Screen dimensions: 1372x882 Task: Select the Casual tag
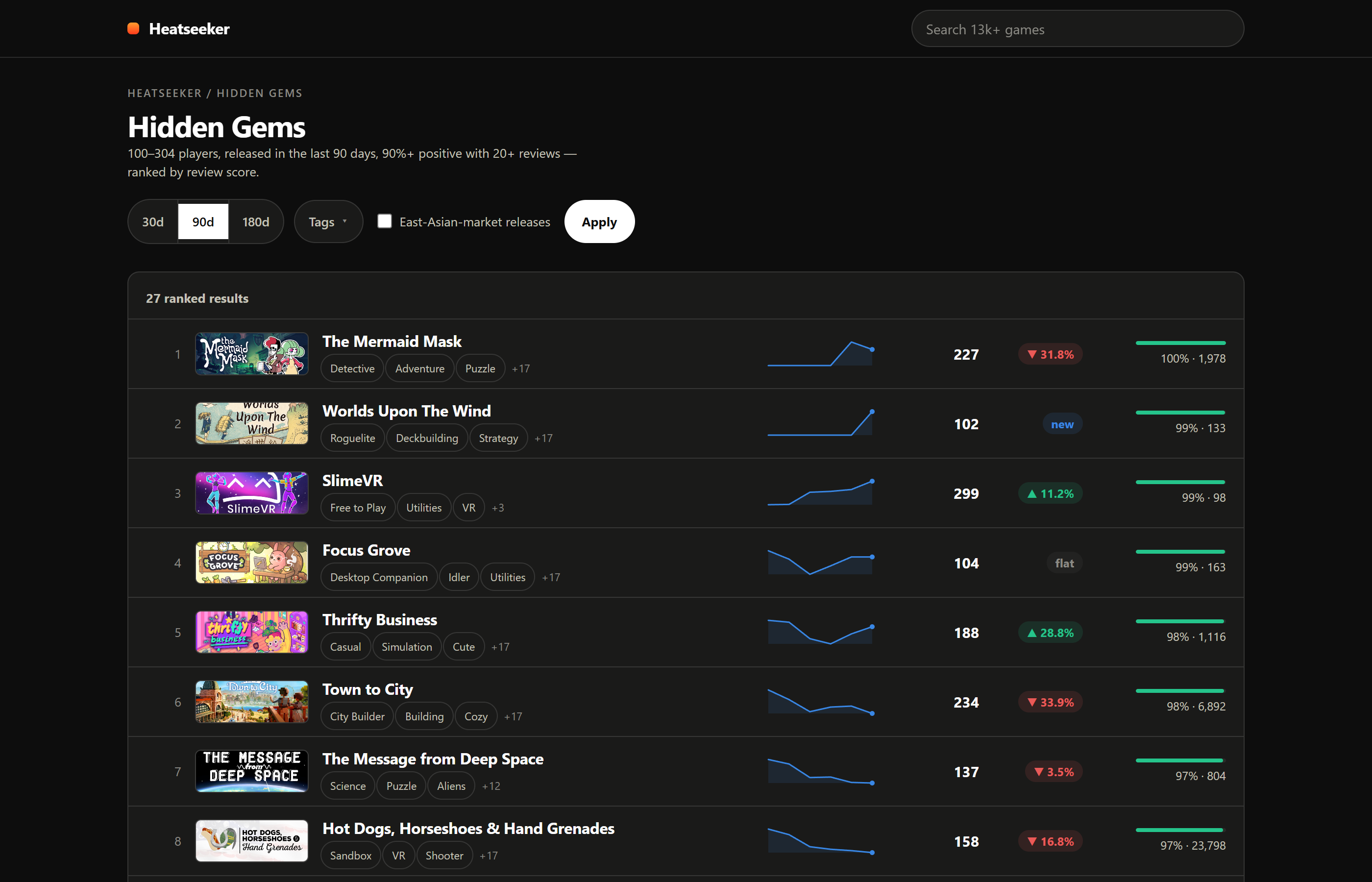click(x=346, y=647)
